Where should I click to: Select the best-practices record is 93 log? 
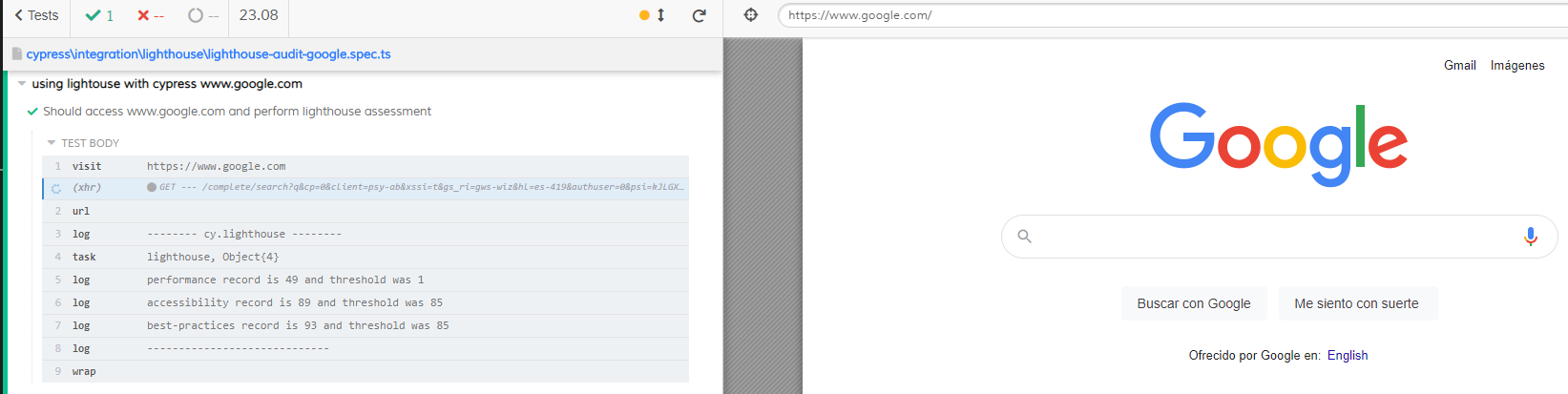click(366, 325)
